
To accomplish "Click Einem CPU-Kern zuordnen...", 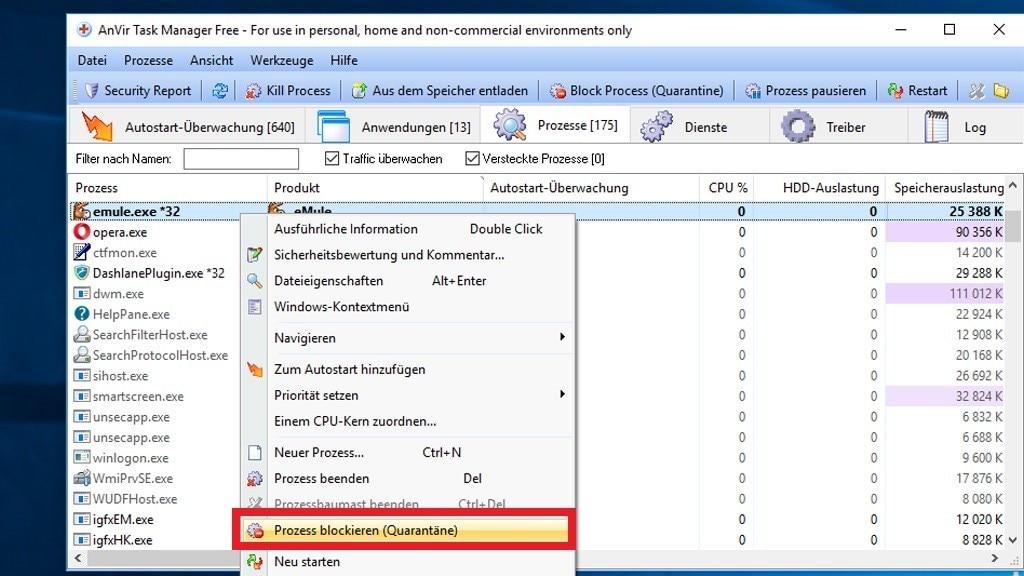I will (x=408, y=422).
